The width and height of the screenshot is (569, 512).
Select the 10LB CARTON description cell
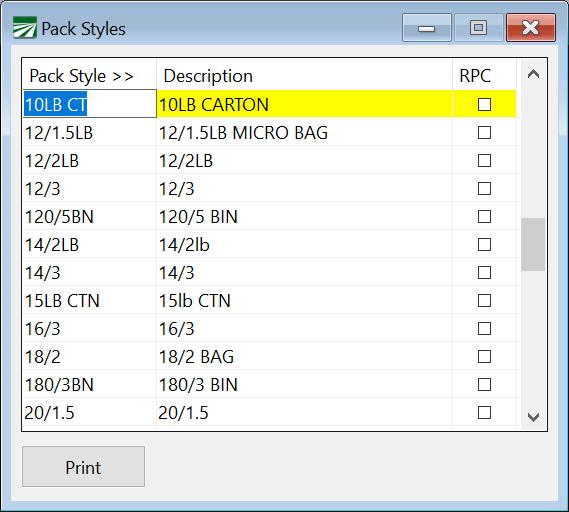pos(304,104)
